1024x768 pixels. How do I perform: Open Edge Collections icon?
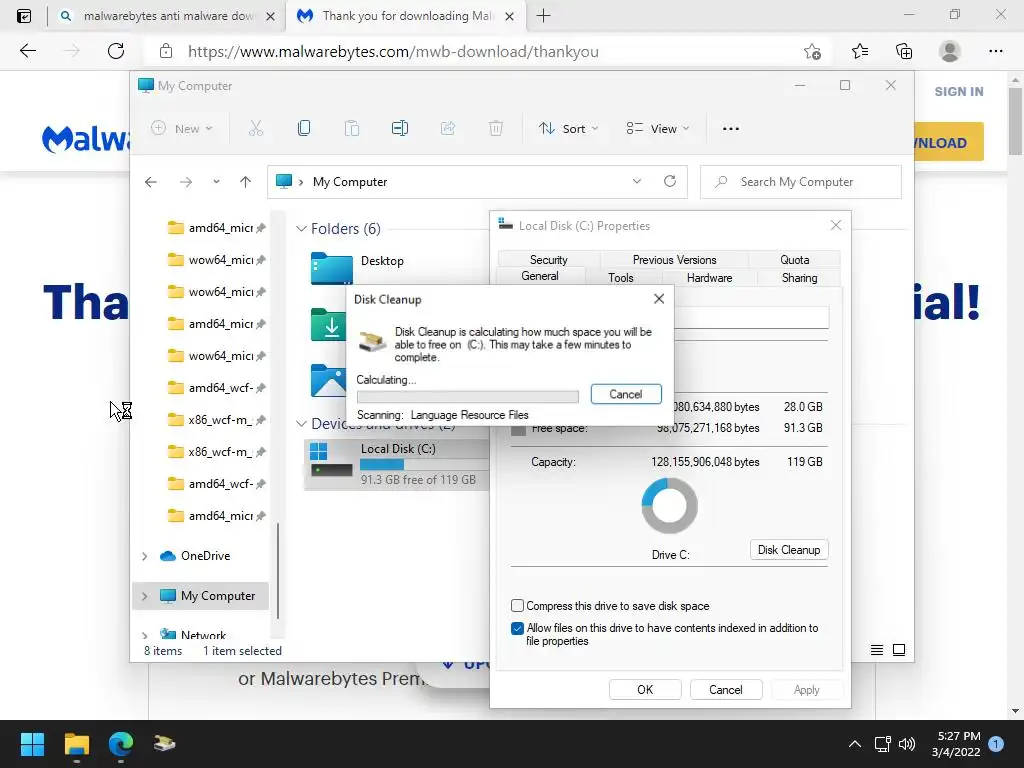pyautogui.click(x=904, y=51)
